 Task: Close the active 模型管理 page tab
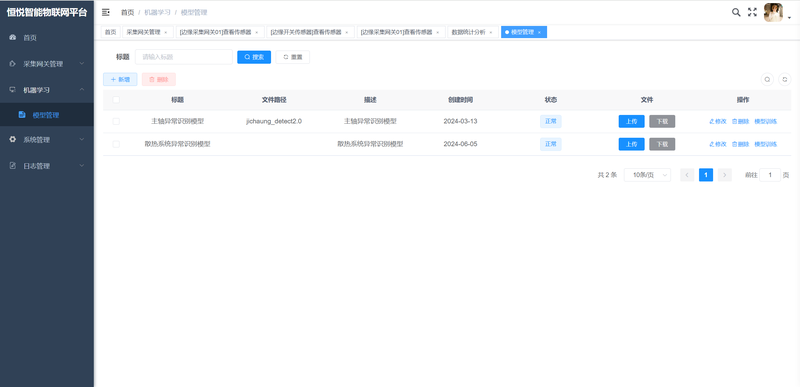click(x=539, y=33)
